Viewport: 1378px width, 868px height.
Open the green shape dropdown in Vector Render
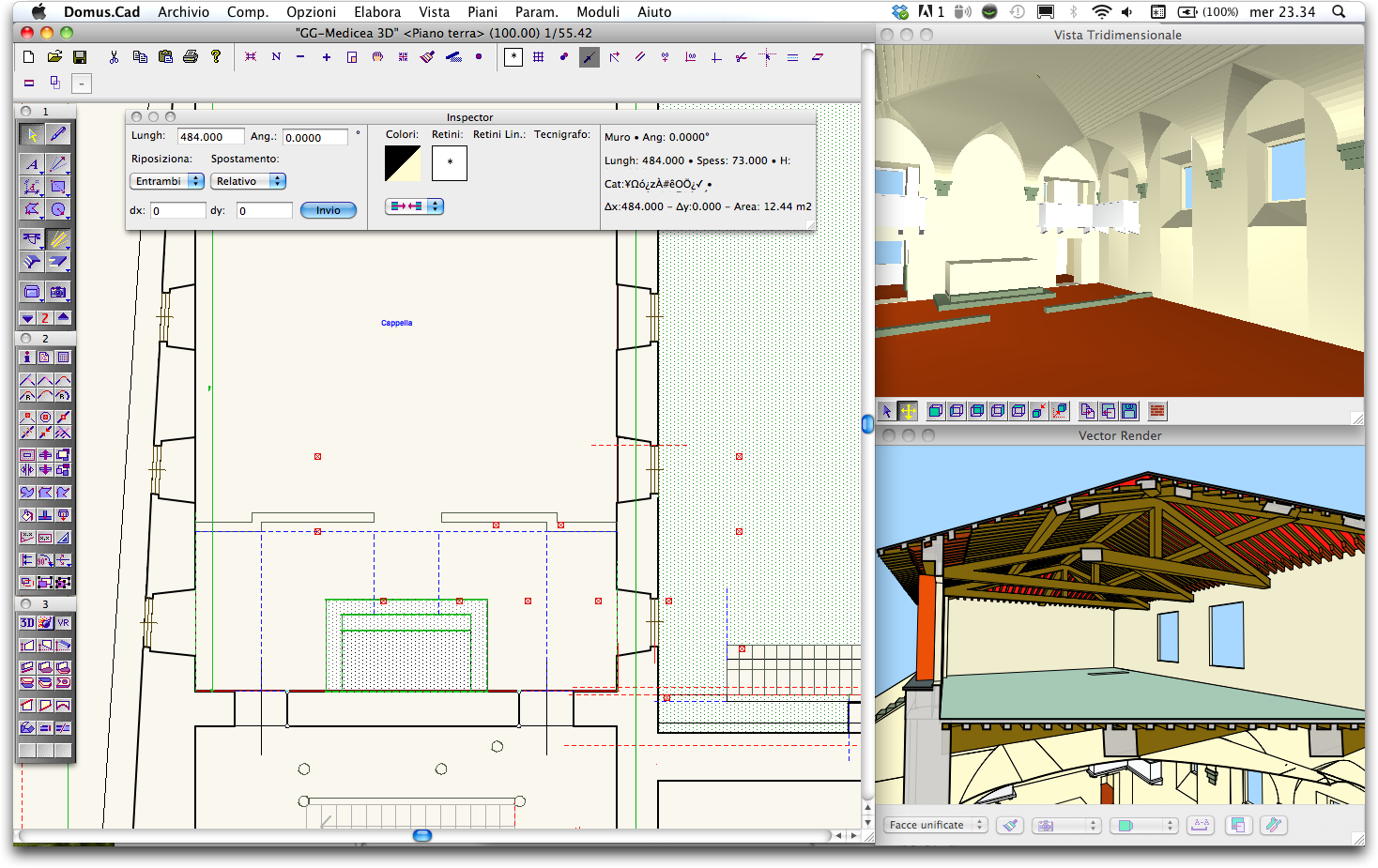[1143, 825]
